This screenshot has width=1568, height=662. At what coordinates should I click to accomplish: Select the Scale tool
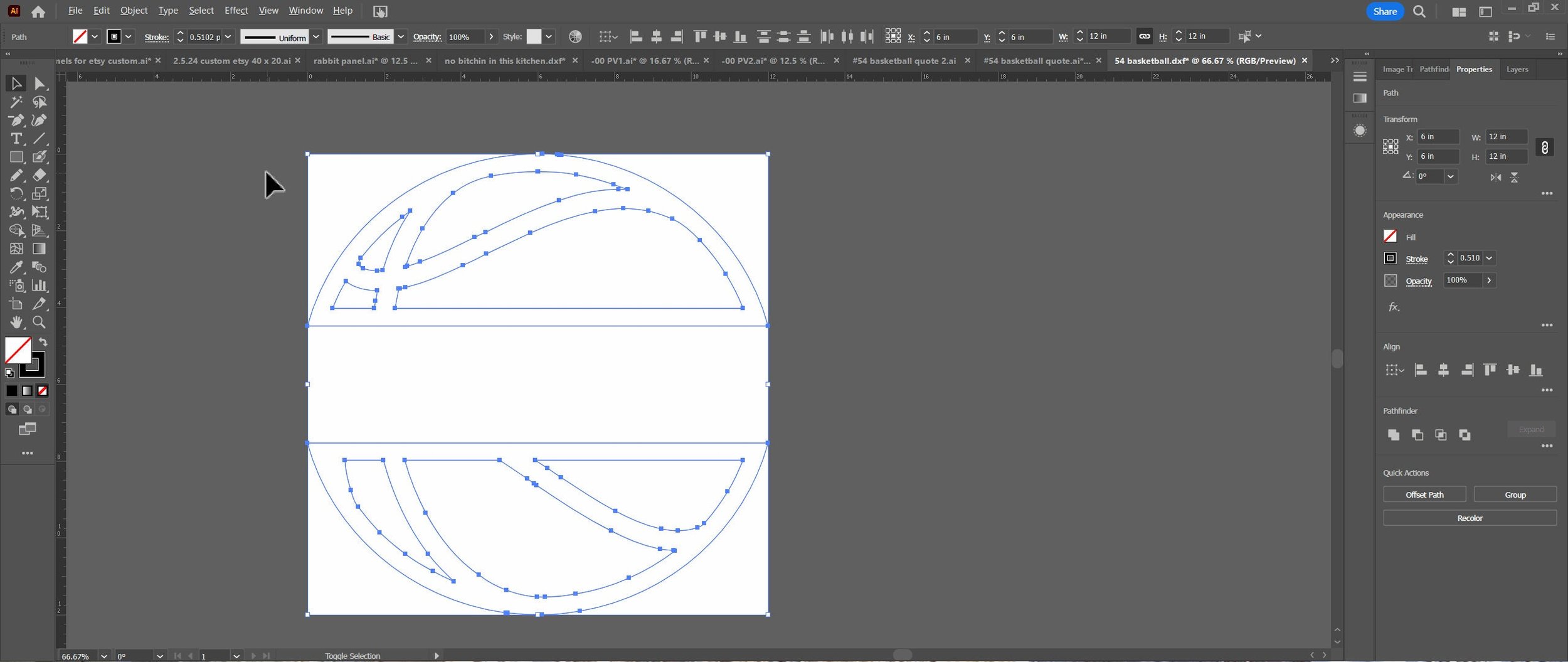tap(40, 193)
